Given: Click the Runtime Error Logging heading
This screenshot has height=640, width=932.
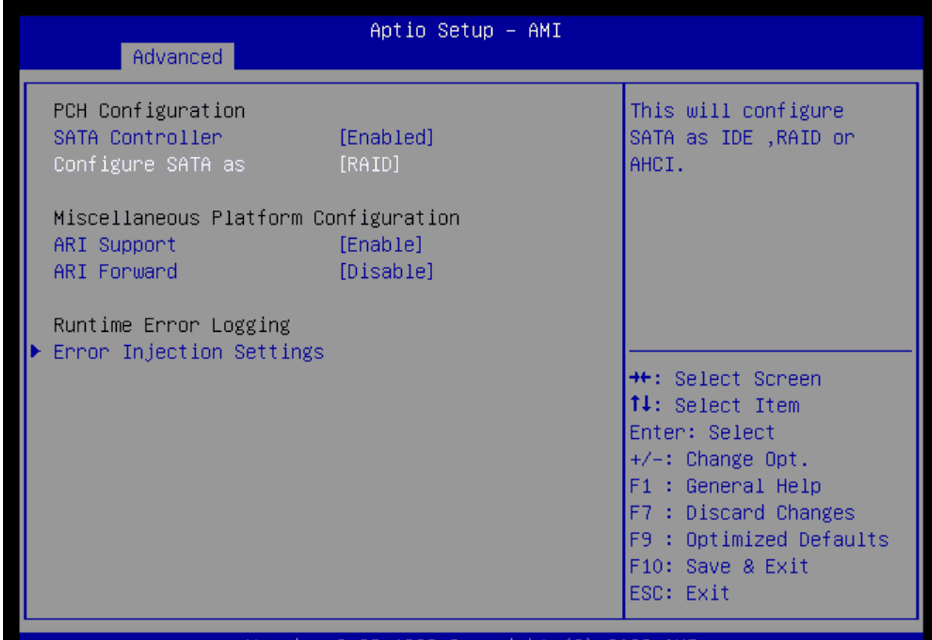Looking at the screenshot, I should pyautogui.click(x=171, y=324).
